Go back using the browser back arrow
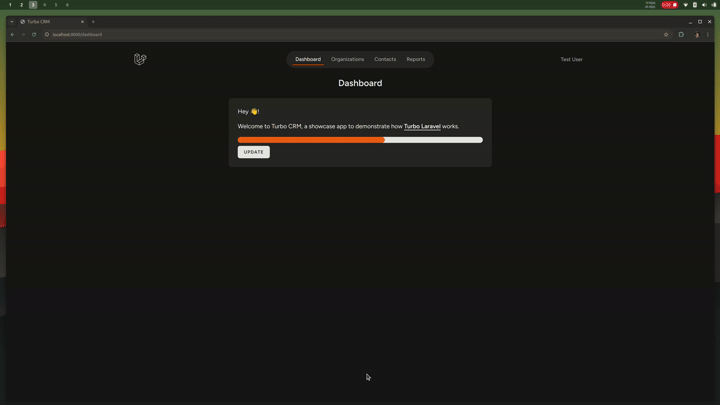This screenshot has width=720, height=405. coord(12,34)
